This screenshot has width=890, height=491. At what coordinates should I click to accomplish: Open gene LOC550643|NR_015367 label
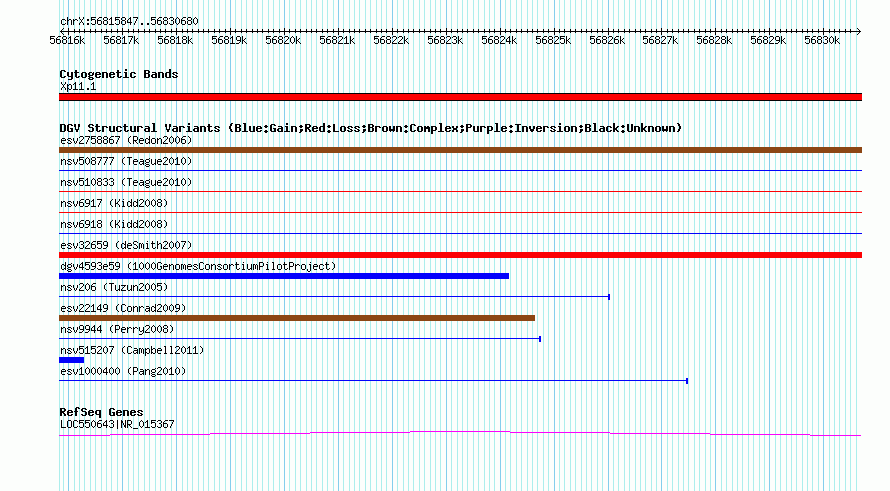[x=117, y=425]
